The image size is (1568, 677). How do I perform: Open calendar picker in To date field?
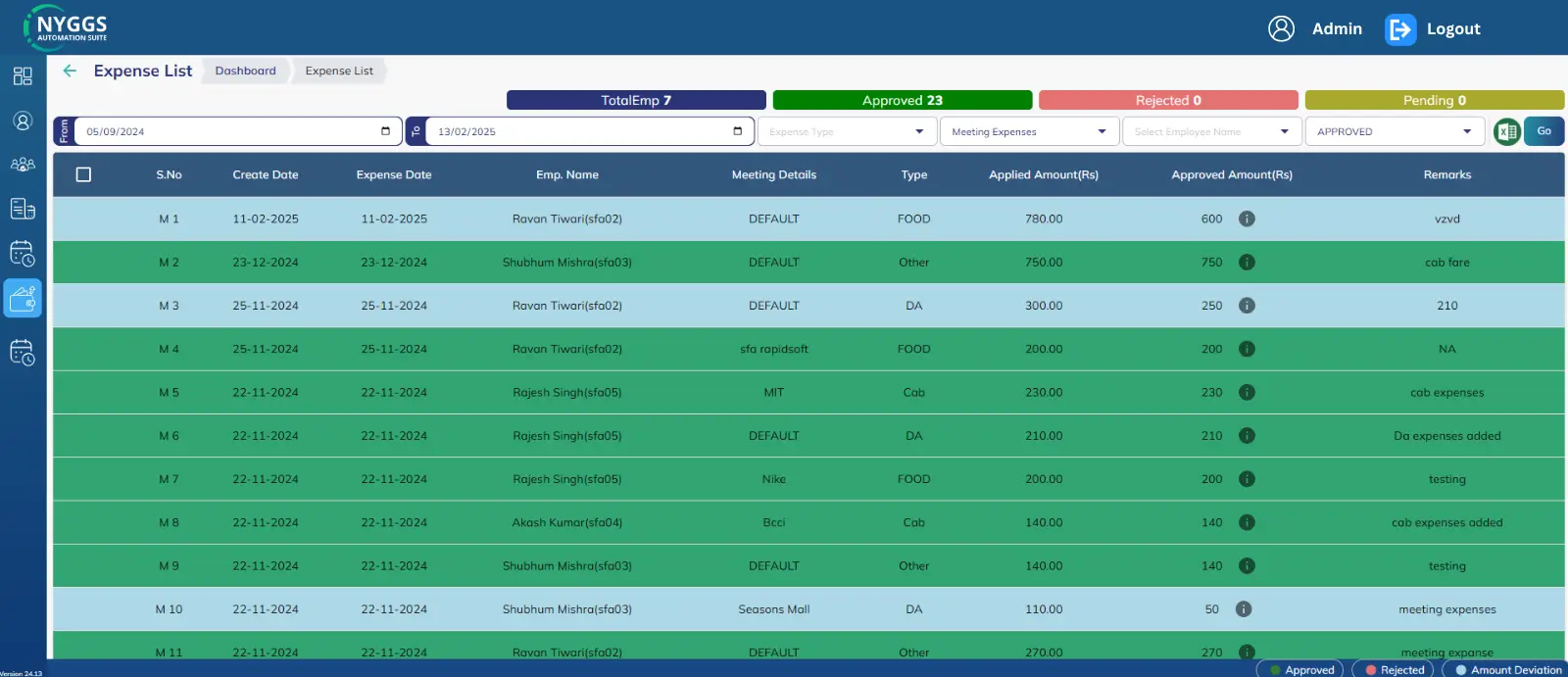tap(737, 131)
